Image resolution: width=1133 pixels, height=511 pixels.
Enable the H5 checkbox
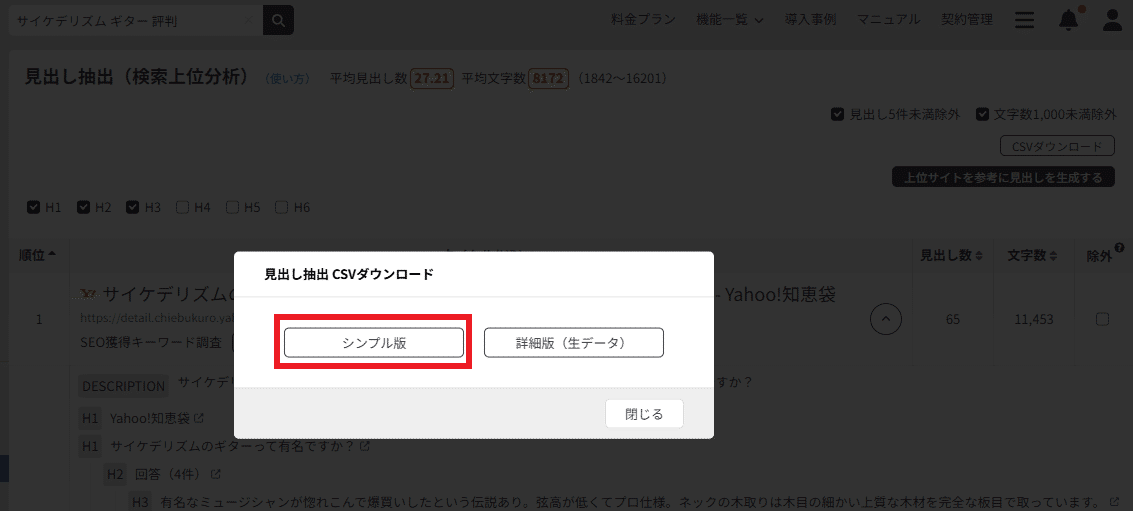point(232,207)
